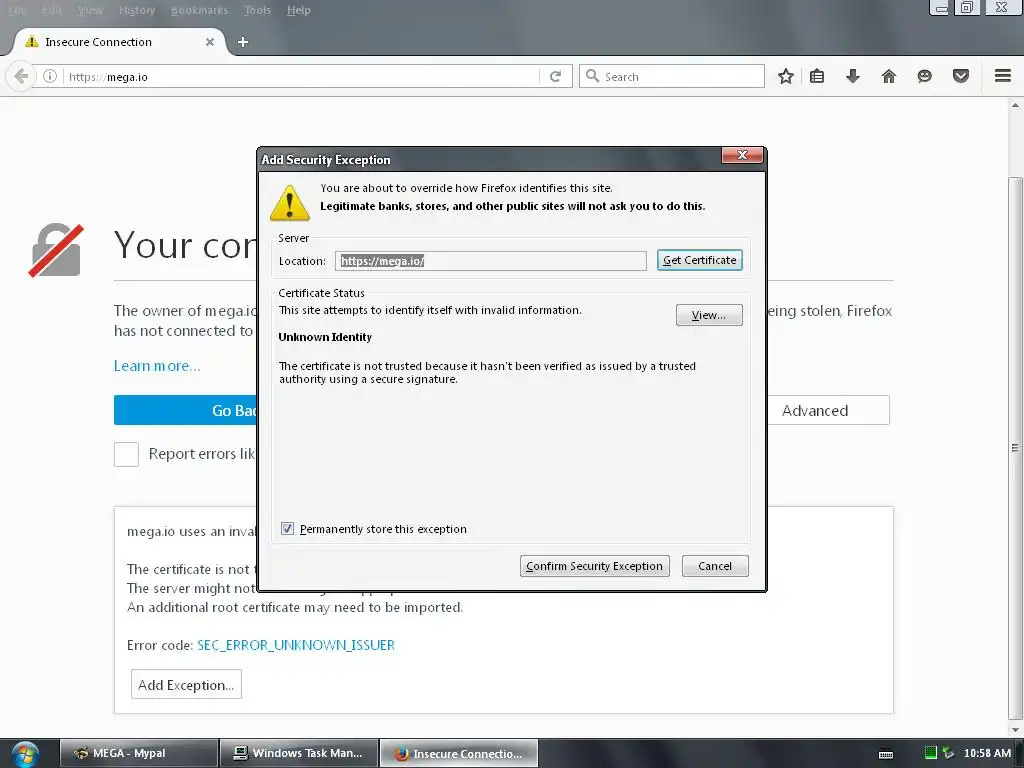This screenshot has width=1024, height=768.
Task: Reload the page with the refresh icon
Action: [x=555, y=76]
